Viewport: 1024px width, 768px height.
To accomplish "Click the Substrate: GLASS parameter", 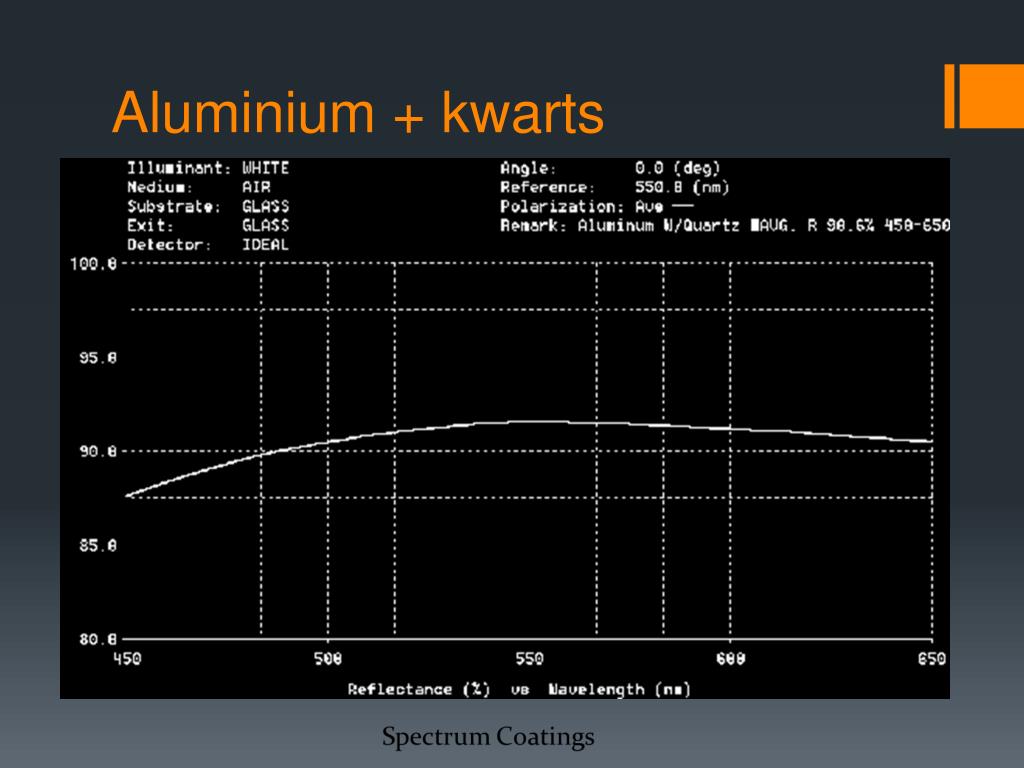I will (x=208, y=207).
